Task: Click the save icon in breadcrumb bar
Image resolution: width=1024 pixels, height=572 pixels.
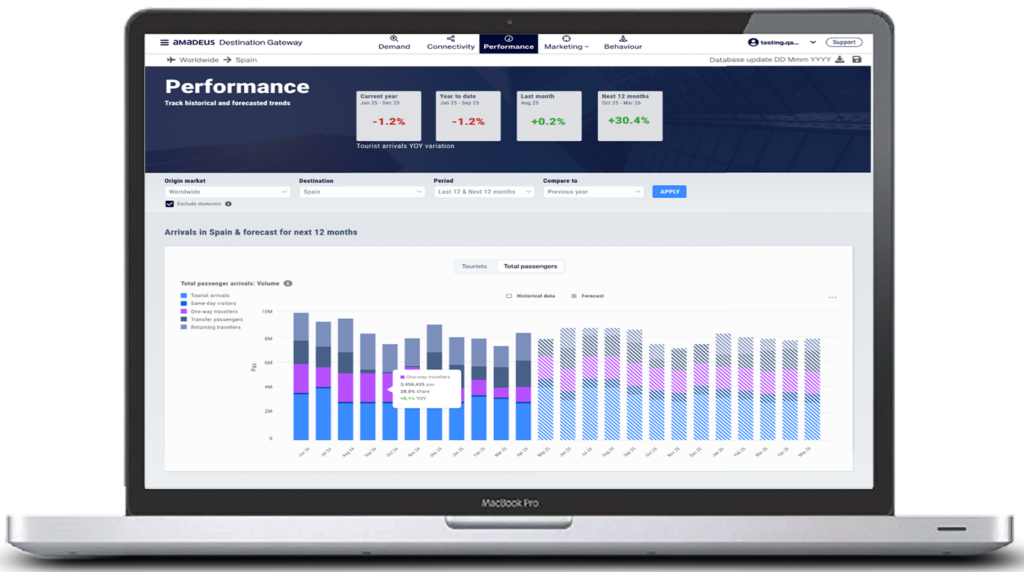Action: [856, 60]
